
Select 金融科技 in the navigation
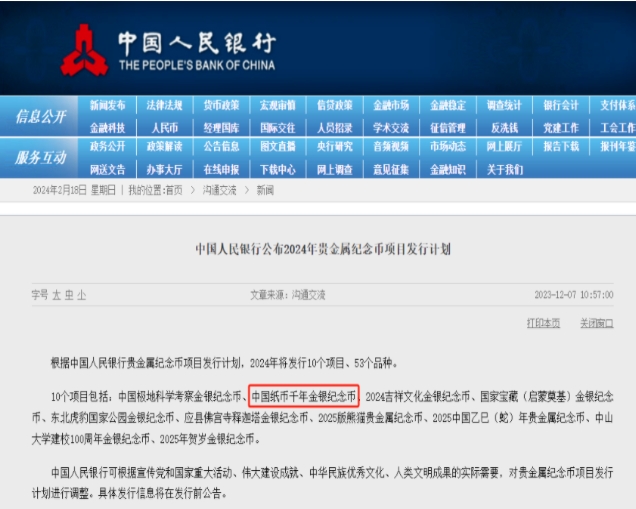tap(107, 128)
